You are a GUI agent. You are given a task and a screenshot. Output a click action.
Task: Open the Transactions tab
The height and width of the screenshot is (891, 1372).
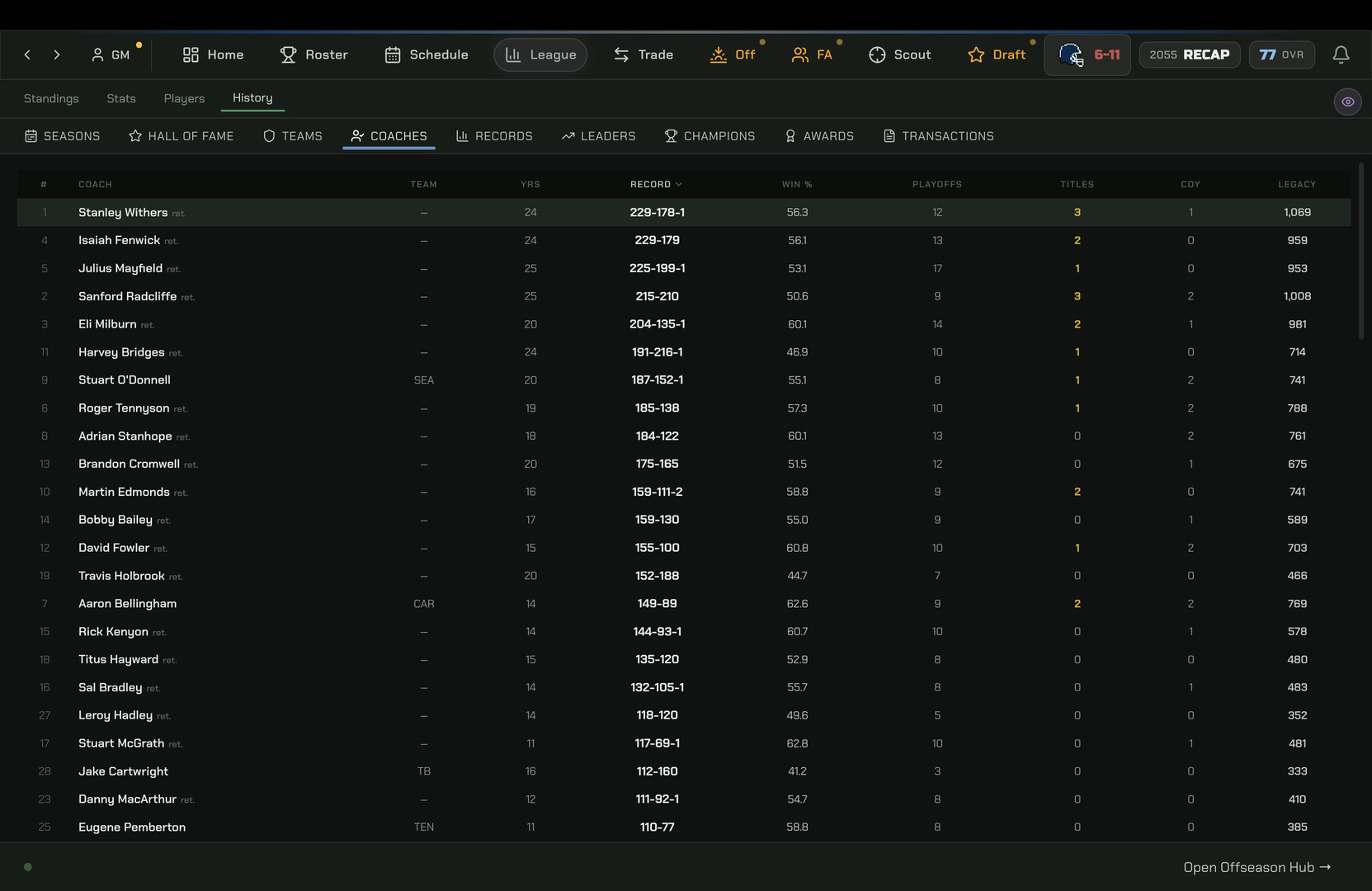click(939, 136)
